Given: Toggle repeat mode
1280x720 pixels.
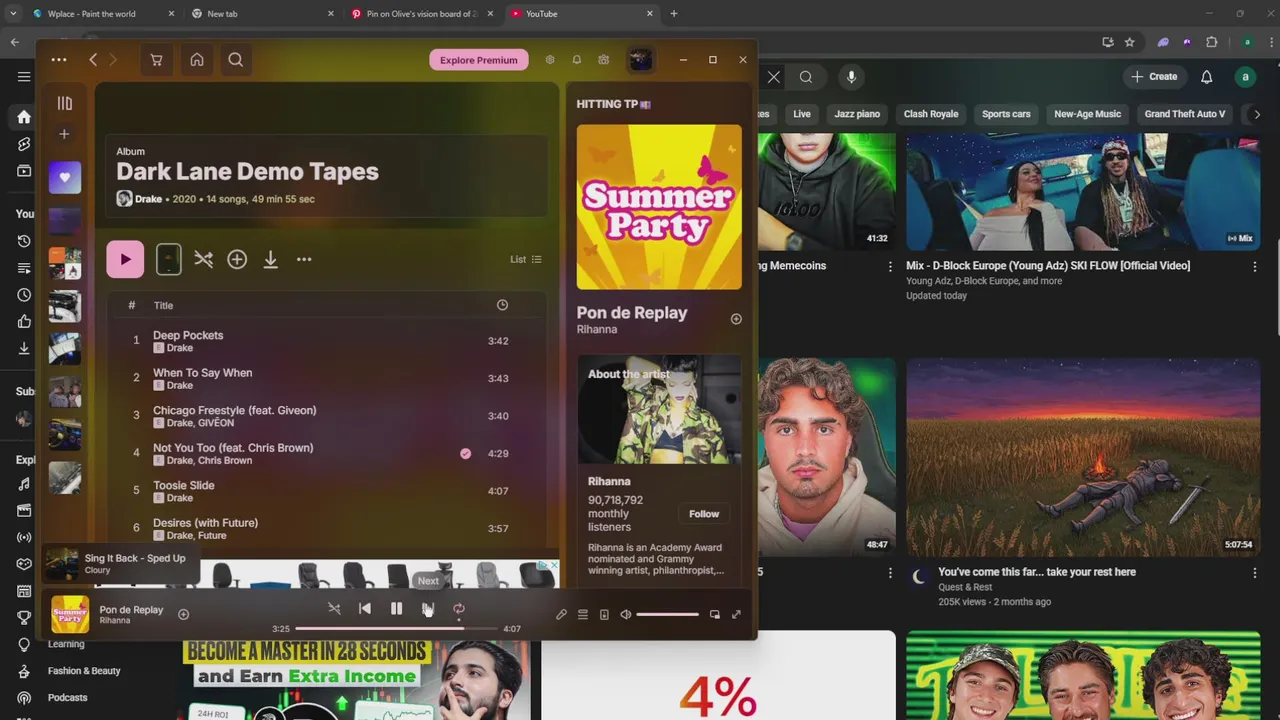Looking at the screenshot, I should (459, 608).
